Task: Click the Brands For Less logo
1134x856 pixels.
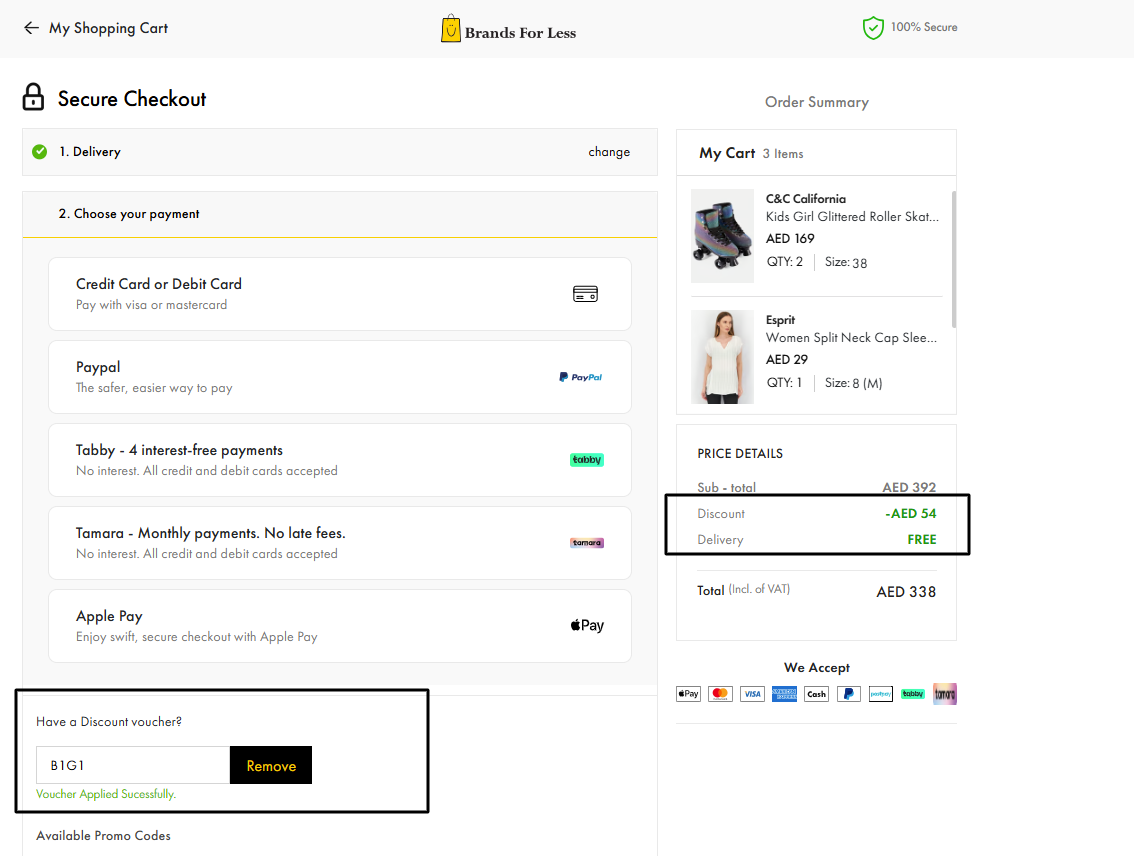Action: 509,29
